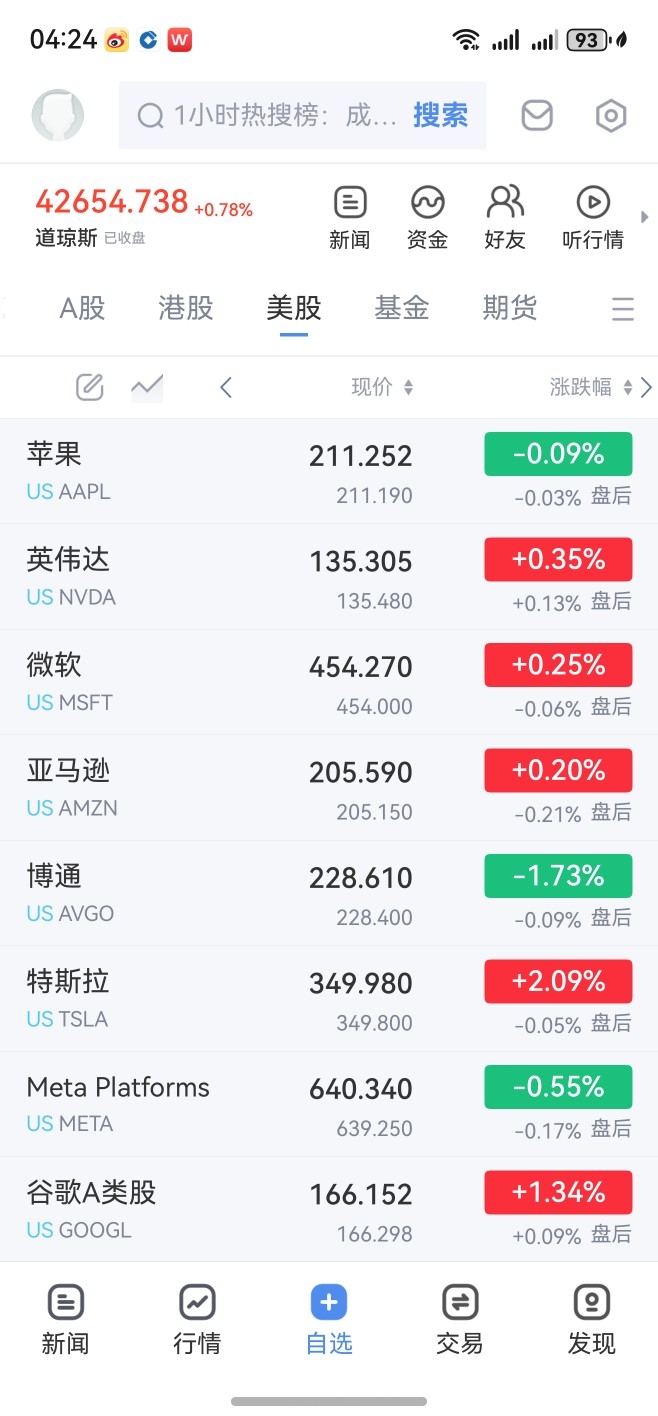Open the 好友 friends icon
658x1416 pixels.
505,217
